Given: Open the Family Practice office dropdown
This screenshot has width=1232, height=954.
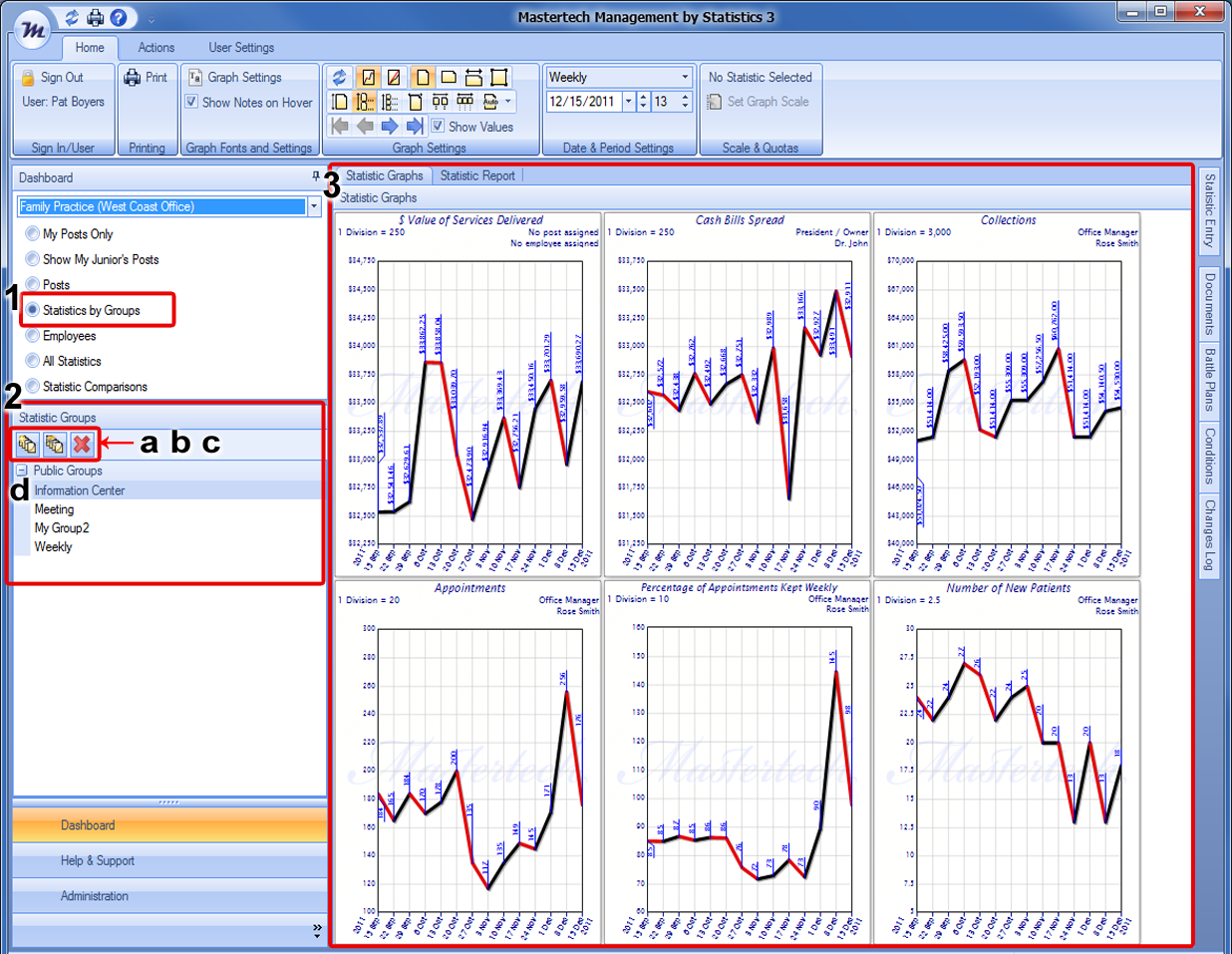Looking at the screenshot, I should pyautogui.click(x=314, y=206).
